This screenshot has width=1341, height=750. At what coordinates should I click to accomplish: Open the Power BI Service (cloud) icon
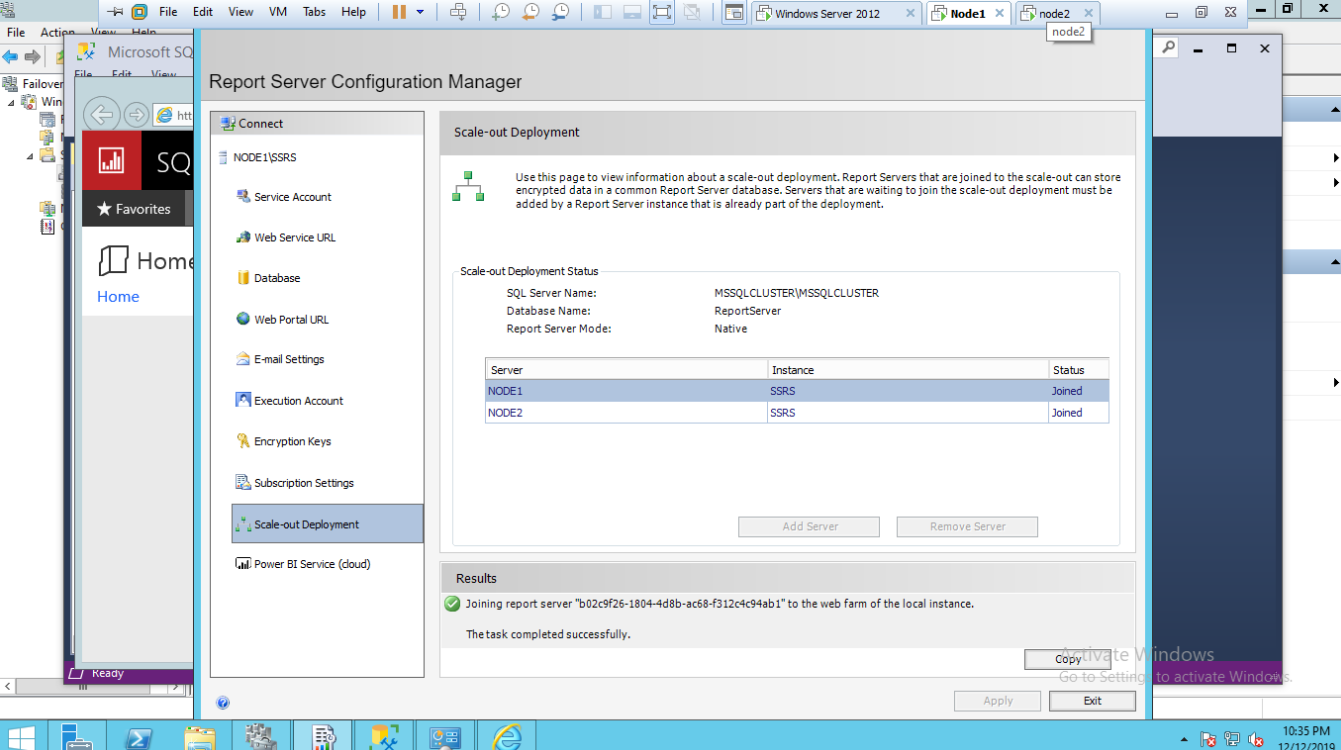[x=243, y=564]
